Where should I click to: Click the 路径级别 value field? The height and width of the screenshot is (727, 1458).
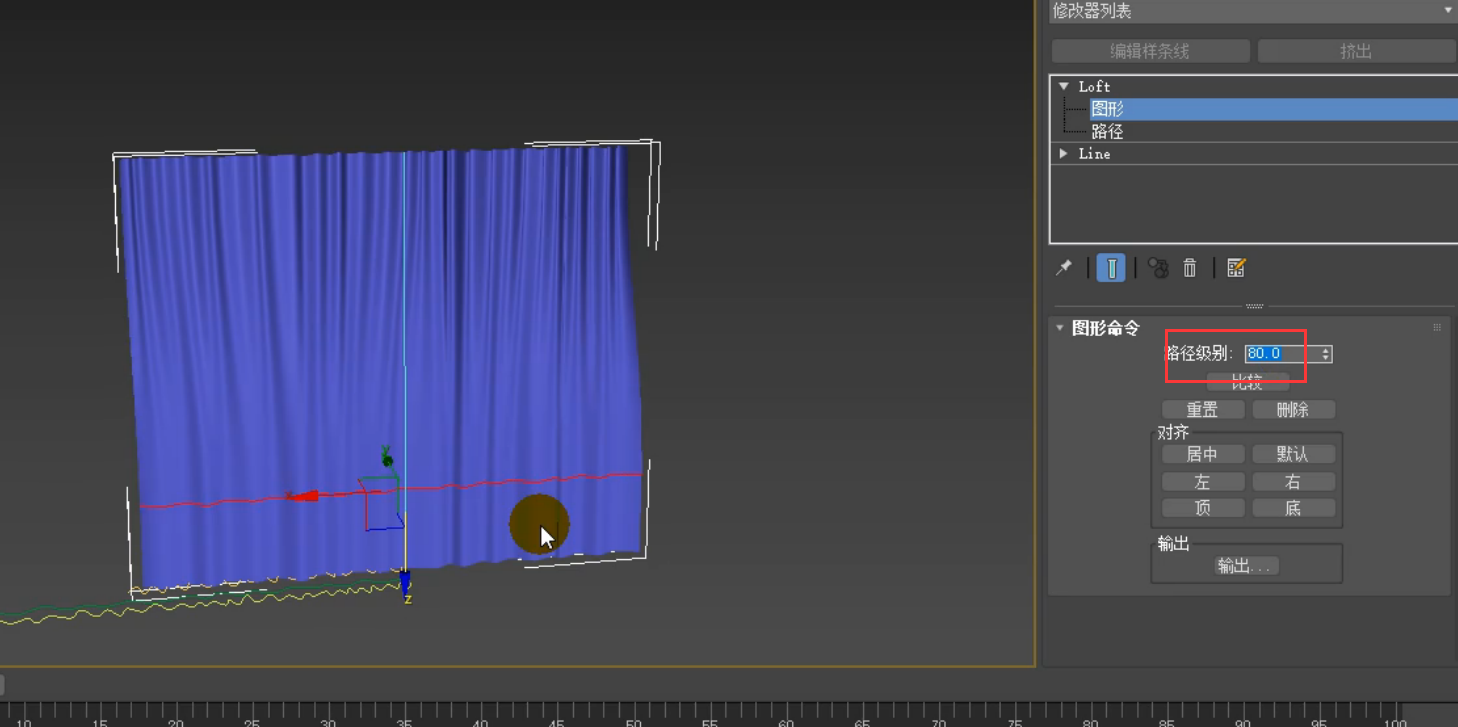click(1282, 354)
